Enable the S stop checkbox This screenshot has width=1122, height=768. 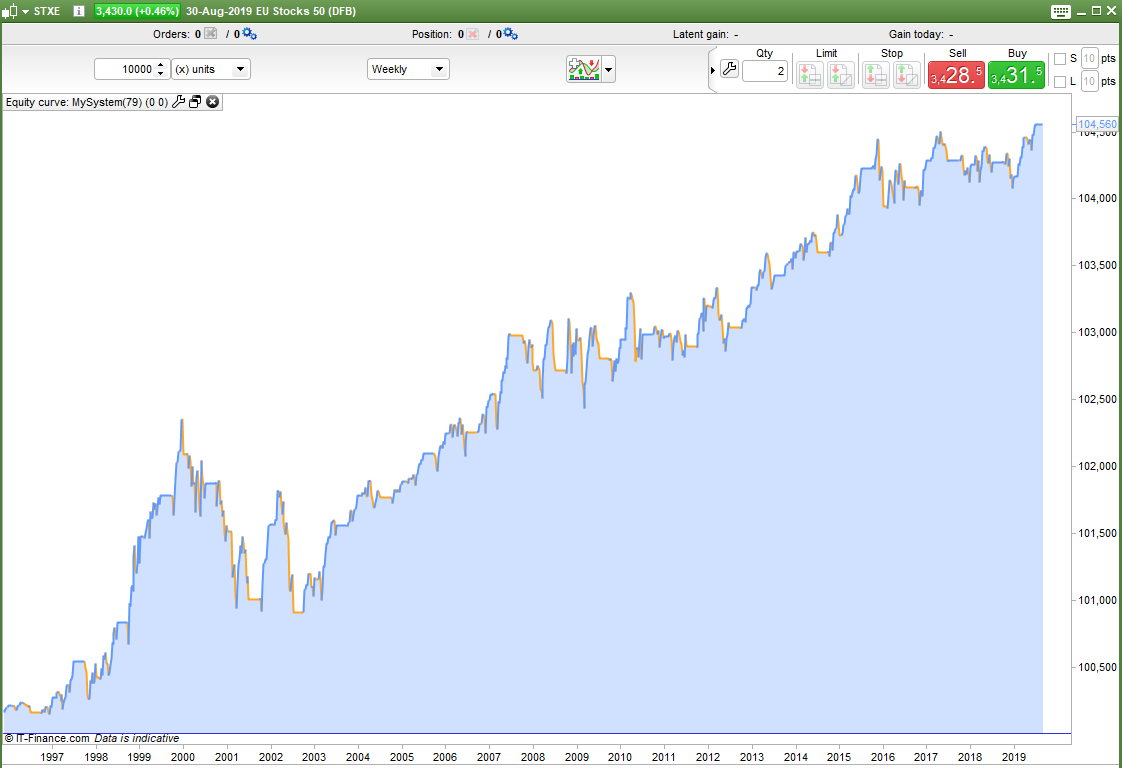pos(1060,59)
